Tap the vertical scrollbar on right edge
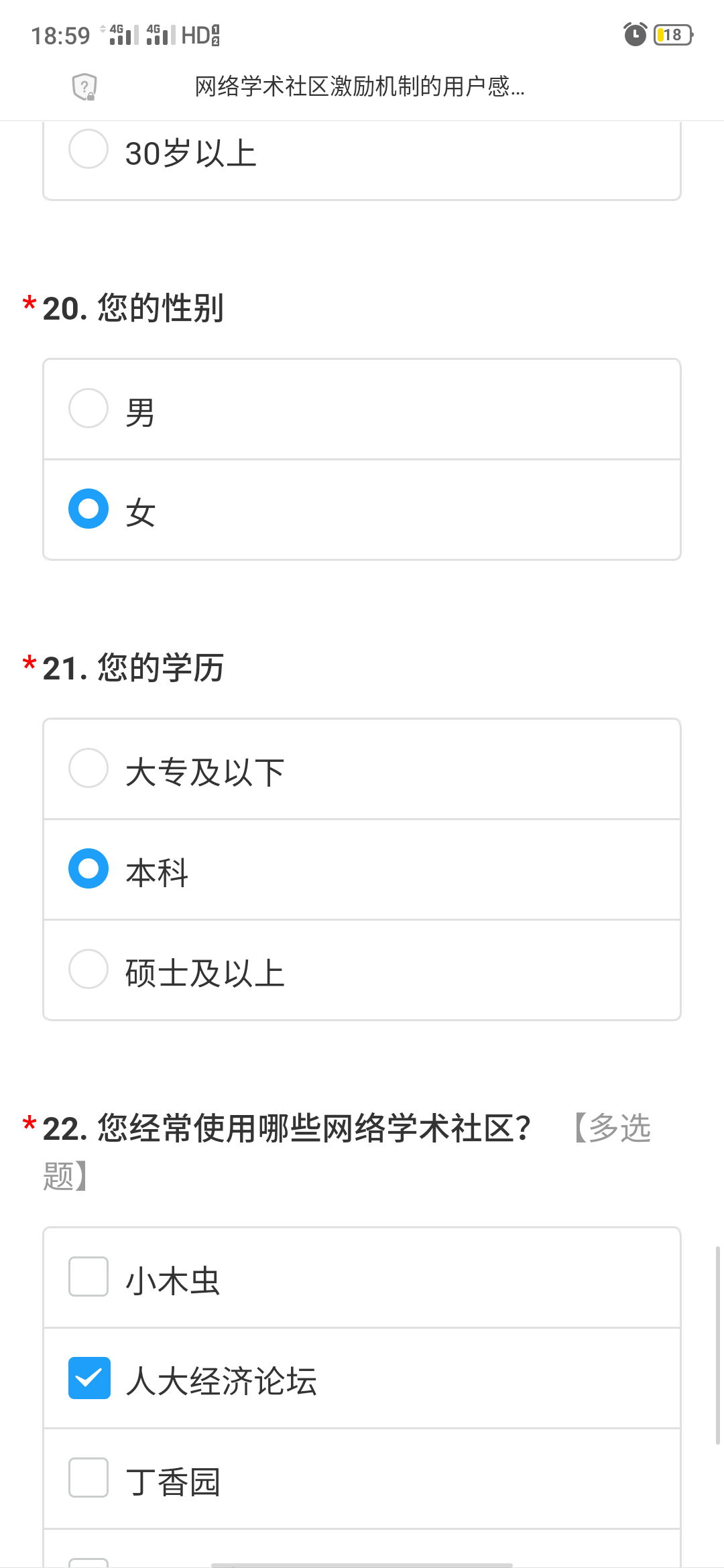This screenshot has width=724, height=1568. pyautogui.click(x=717, y=1346)
